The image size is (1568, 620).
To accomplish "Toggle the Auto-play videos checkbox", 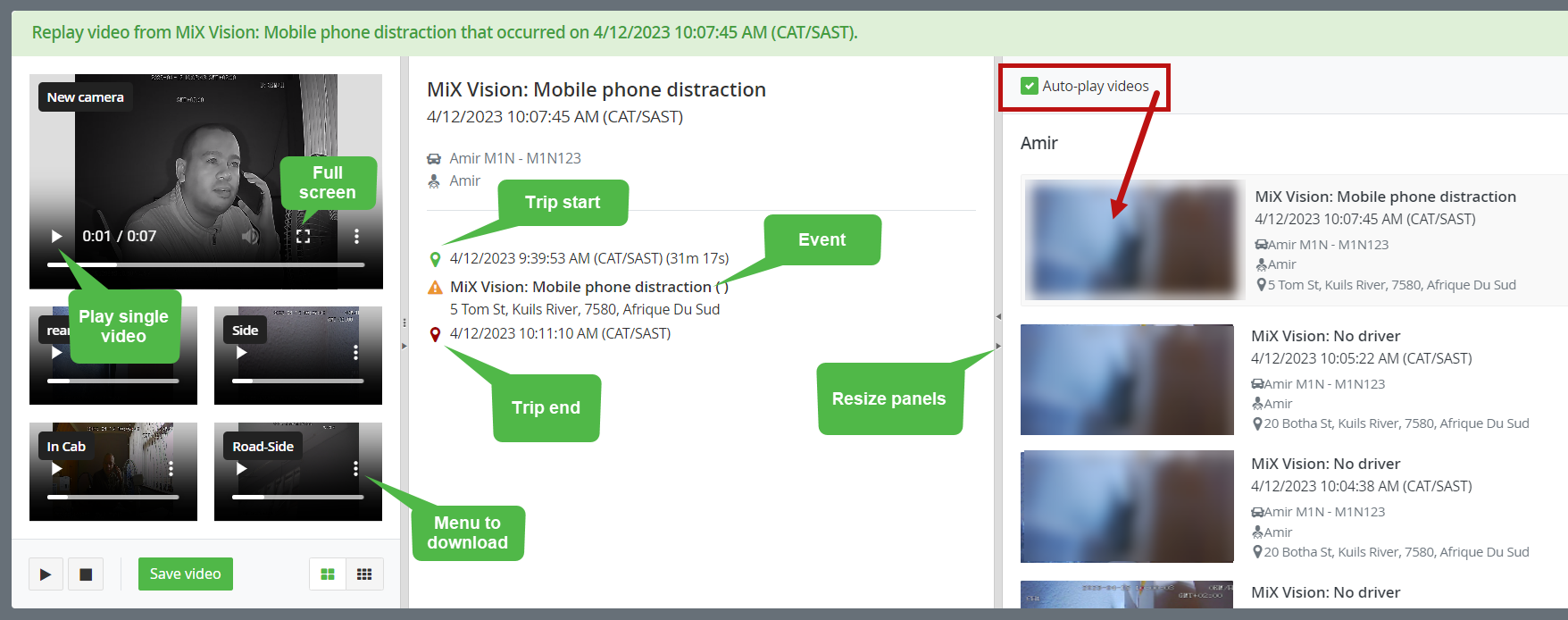I will 1030,86.
